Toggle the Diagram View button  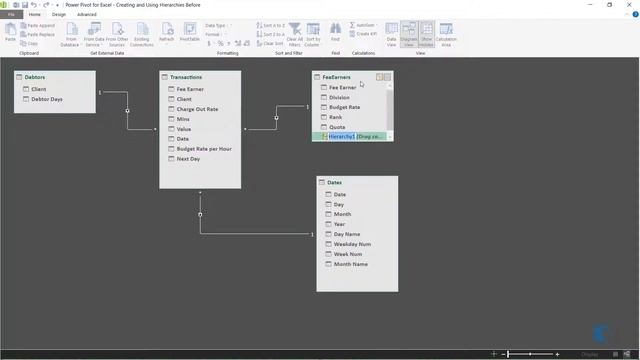pos(409,34)
